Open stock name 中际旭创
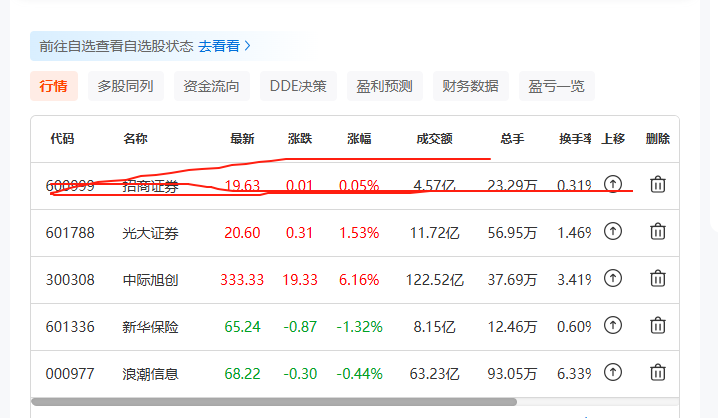Screen dimensions: 718x418 point(150,280)
